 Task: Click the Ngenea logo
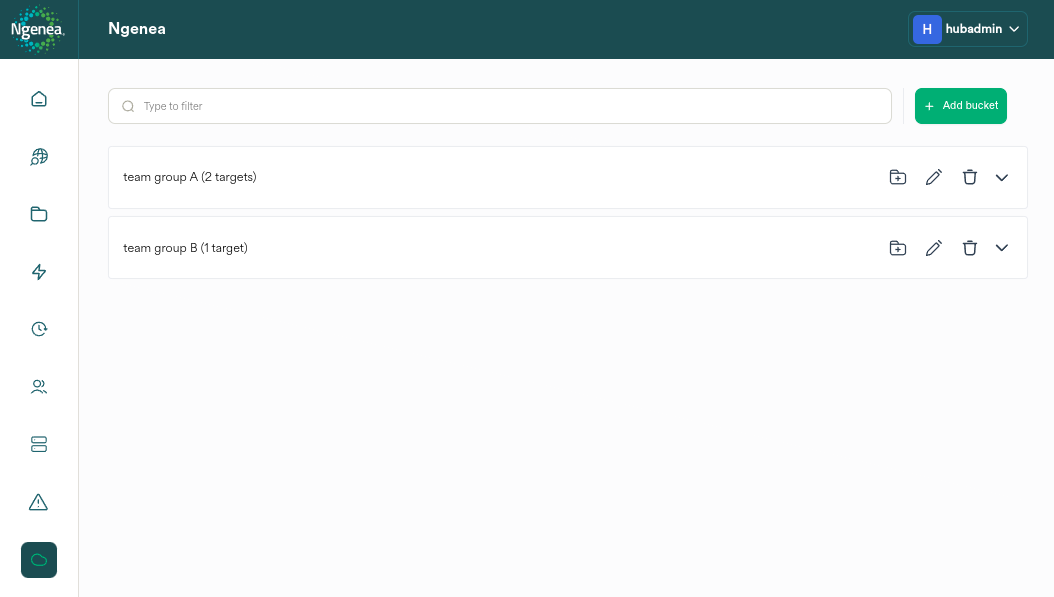(37, 29)
